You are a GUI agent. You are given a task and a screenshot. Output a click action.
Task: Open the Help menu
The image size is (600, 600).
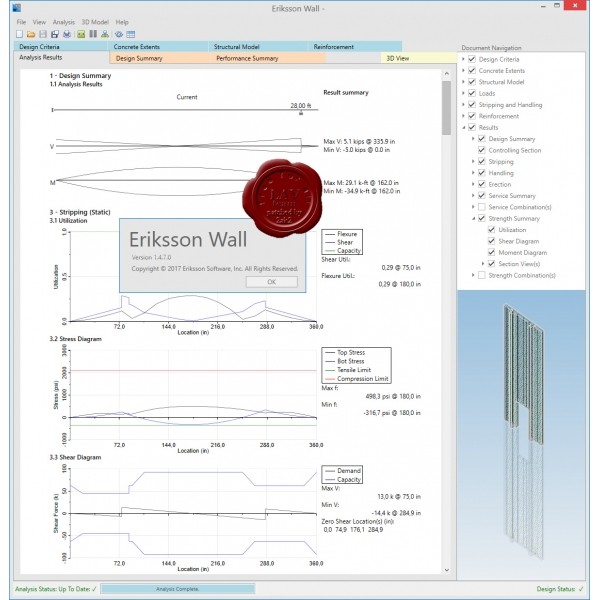tap(122, 22)
